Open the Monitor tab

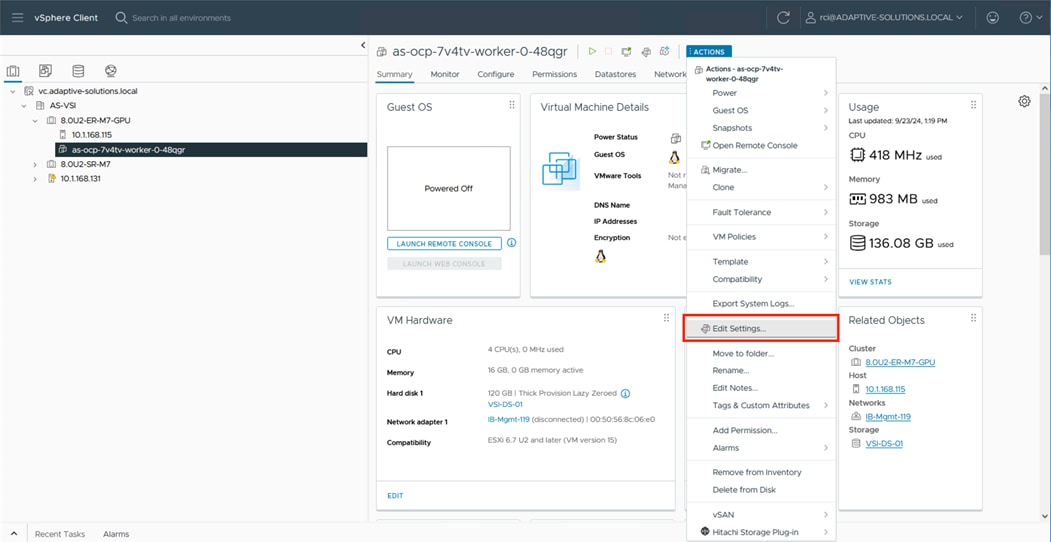pos(445,74)
